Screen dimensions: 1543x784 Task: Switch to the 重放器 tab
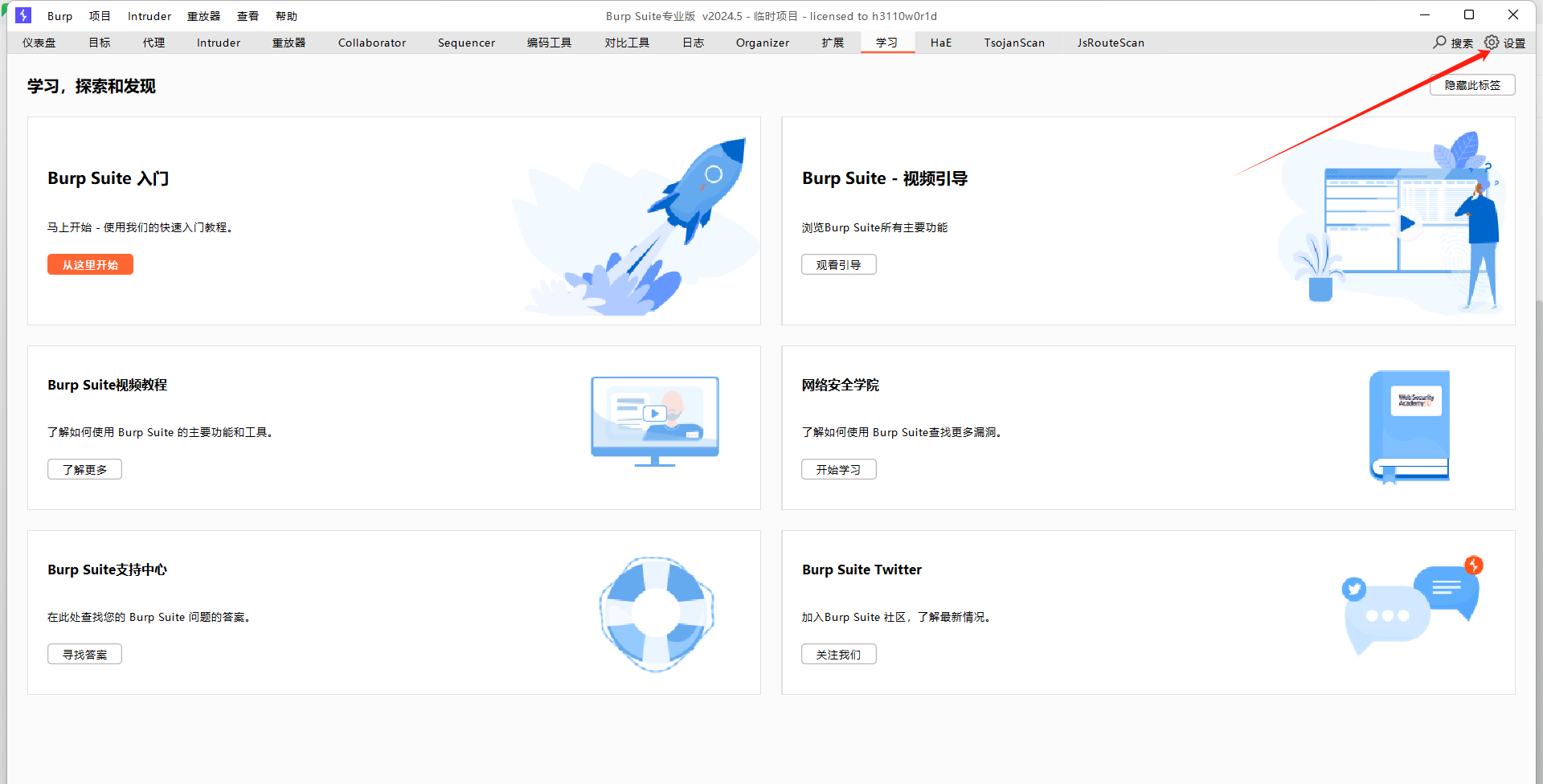click(289, 43)
